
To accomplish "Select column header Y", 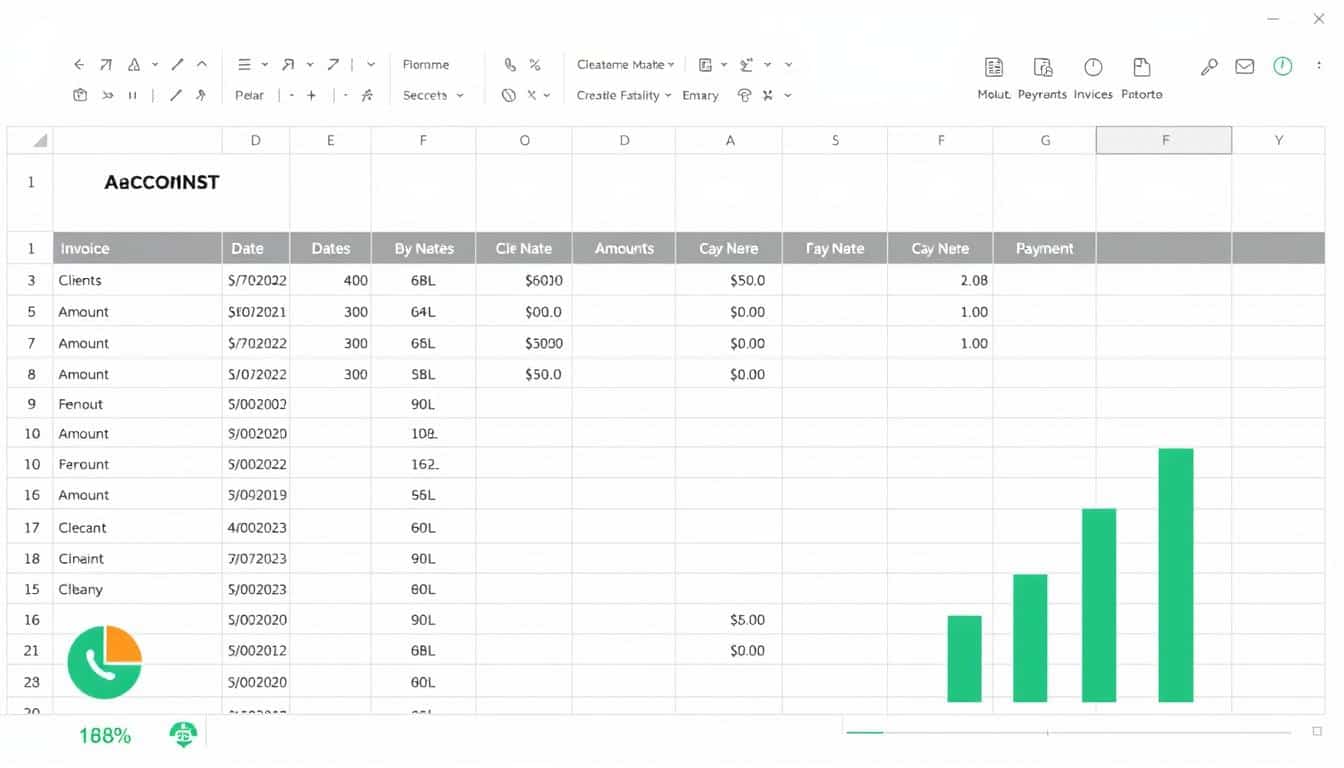I will coord(1278,141).
